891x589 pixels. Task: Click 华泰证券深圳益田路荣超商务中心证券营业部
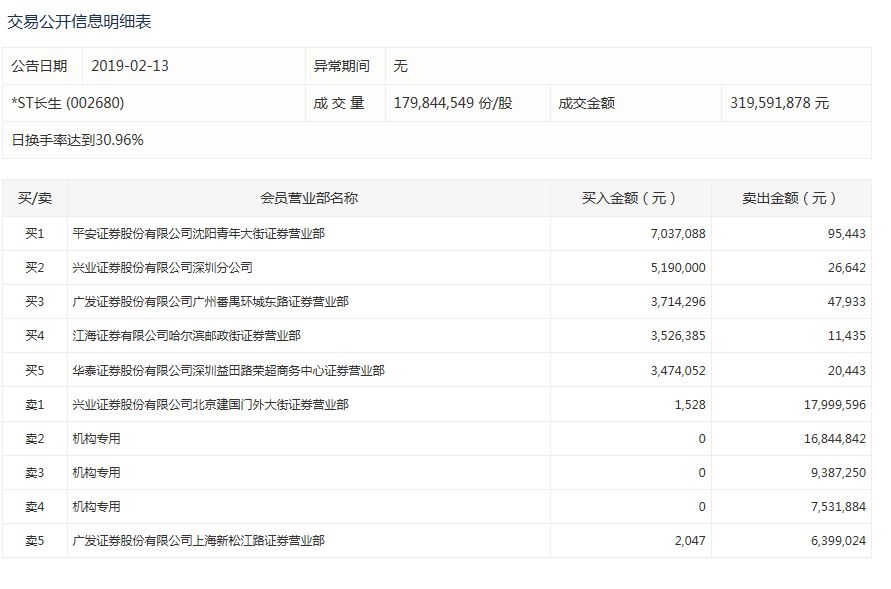[229, 370]
